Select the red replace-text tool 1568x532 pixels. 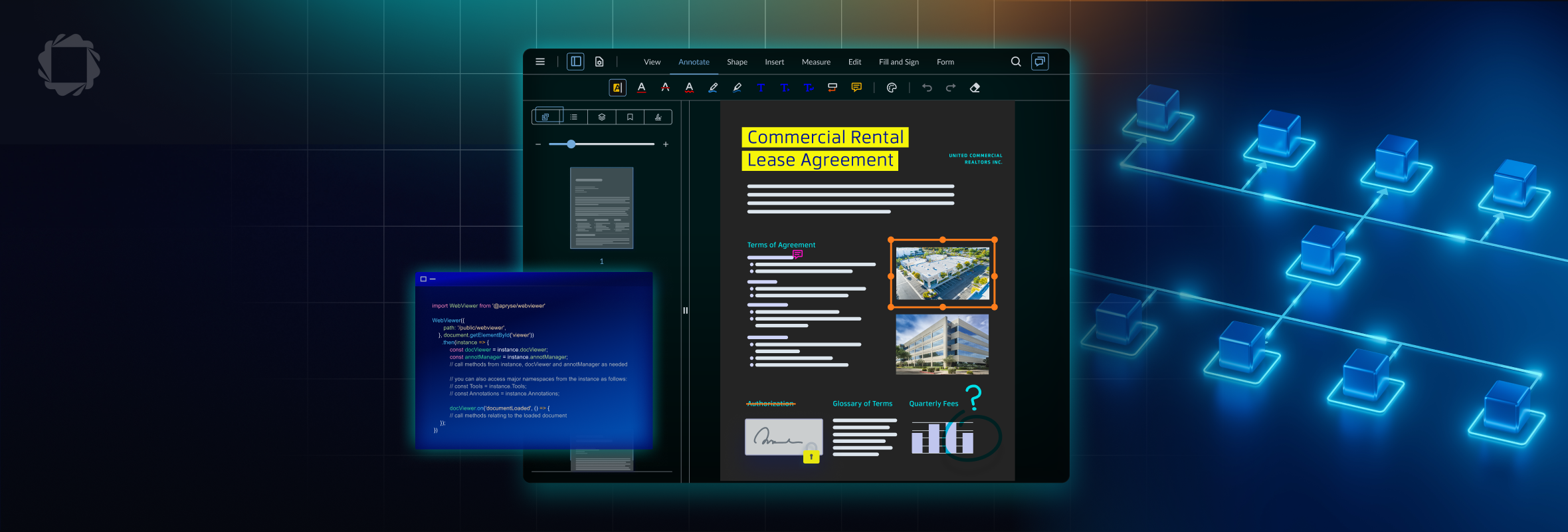click(833, 88)
